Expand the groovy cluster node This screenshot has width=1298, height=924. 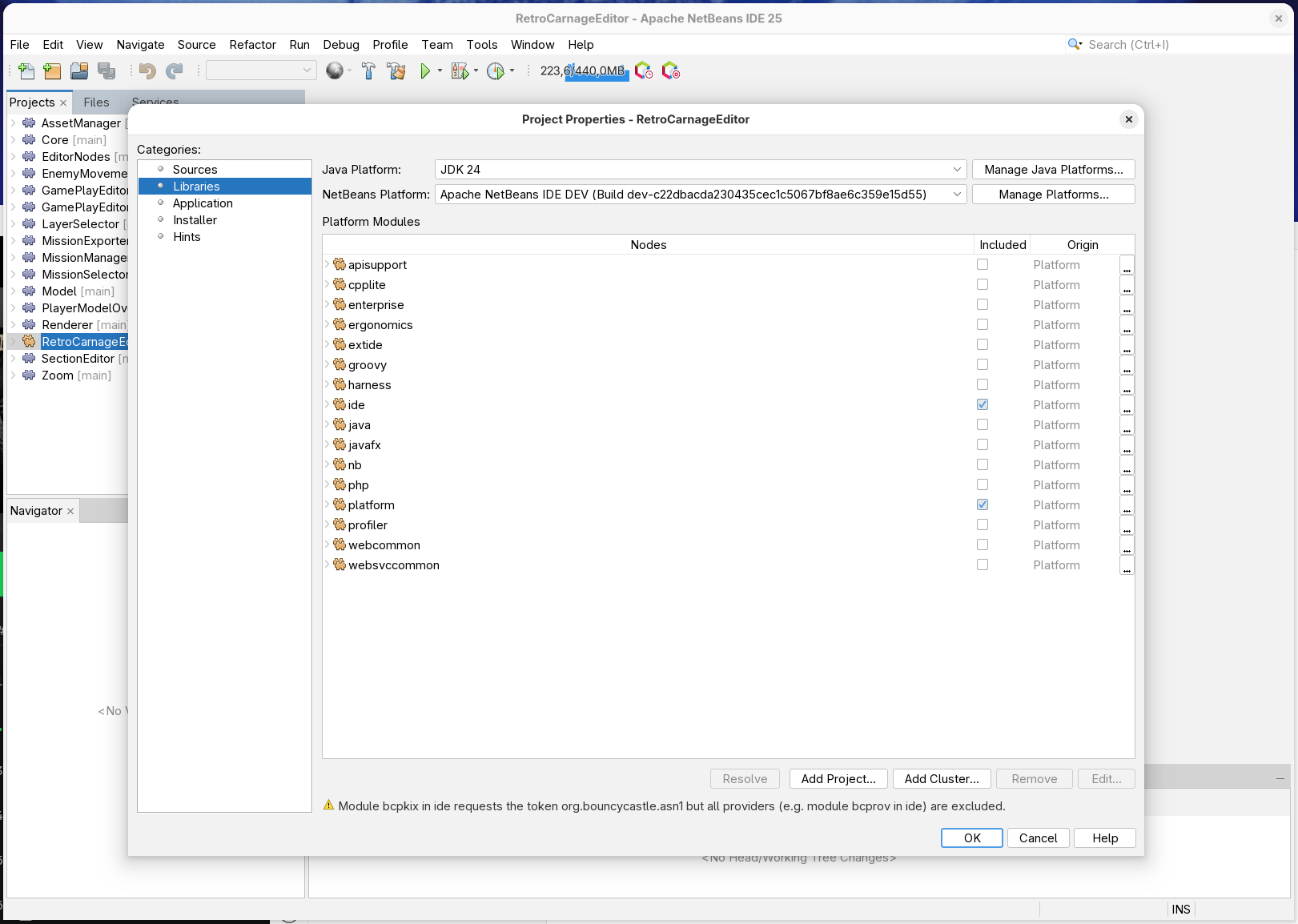[328, 364]
